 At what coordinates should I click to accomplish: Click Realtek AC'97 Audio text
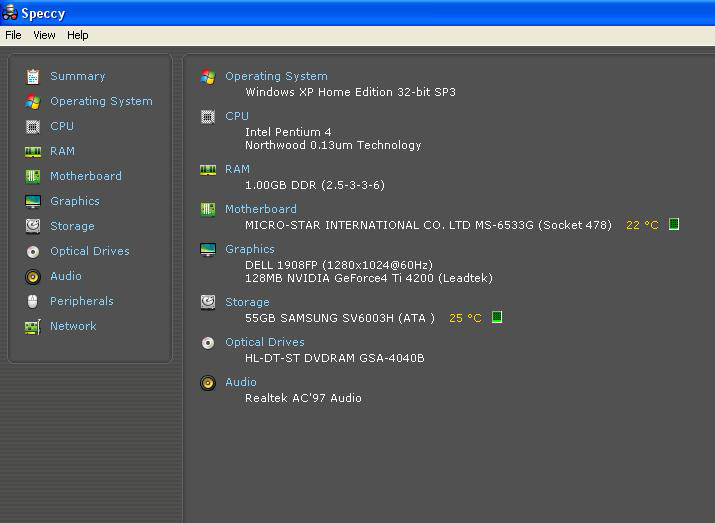(x=303, y=398)
